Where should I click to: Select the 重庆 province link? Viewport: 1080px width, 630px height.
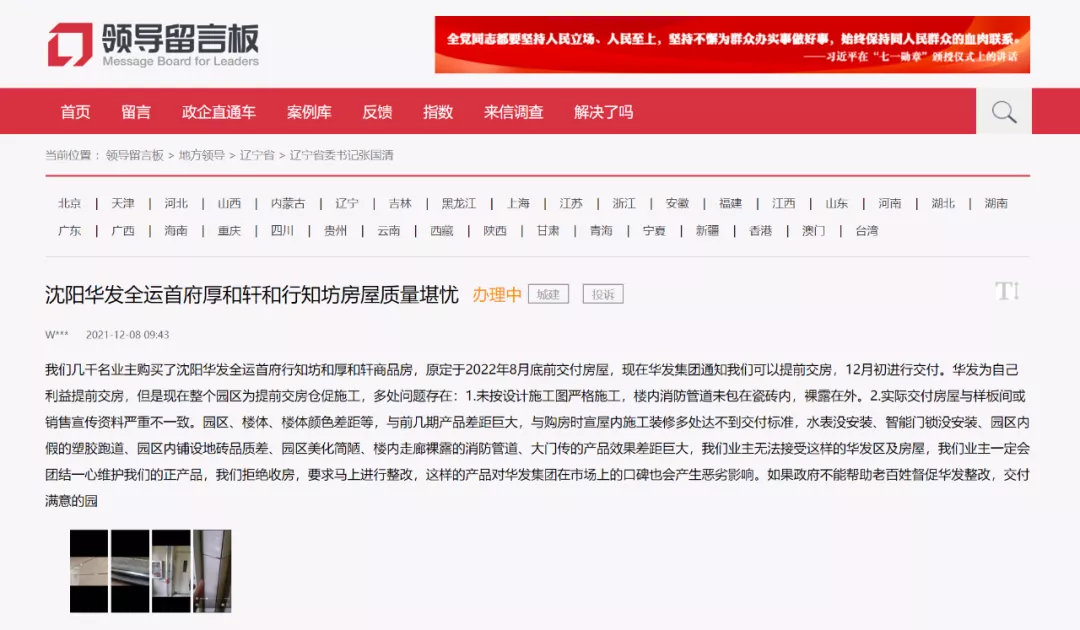pyautogui.click(x=229, y=231)
